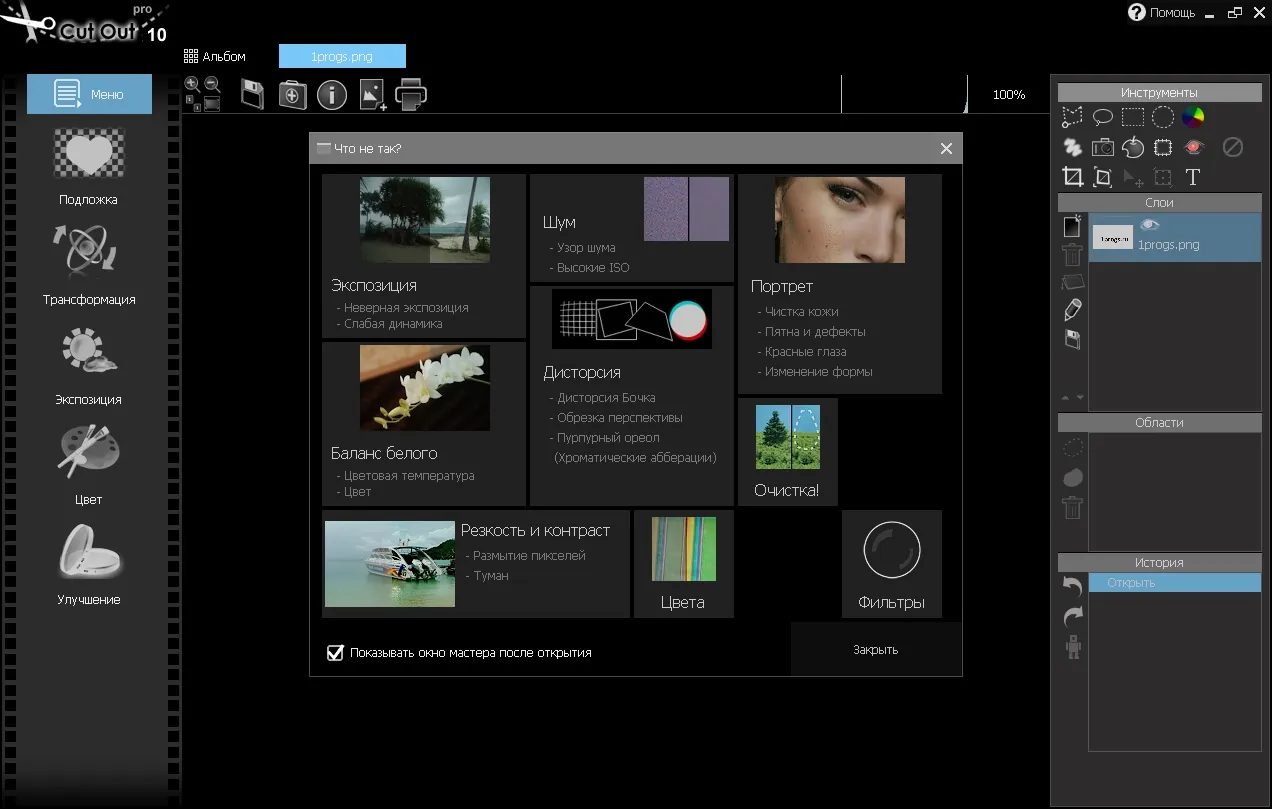Click the image info icon
Viewport: 1272px width, 809px height.
pos(332,95)
